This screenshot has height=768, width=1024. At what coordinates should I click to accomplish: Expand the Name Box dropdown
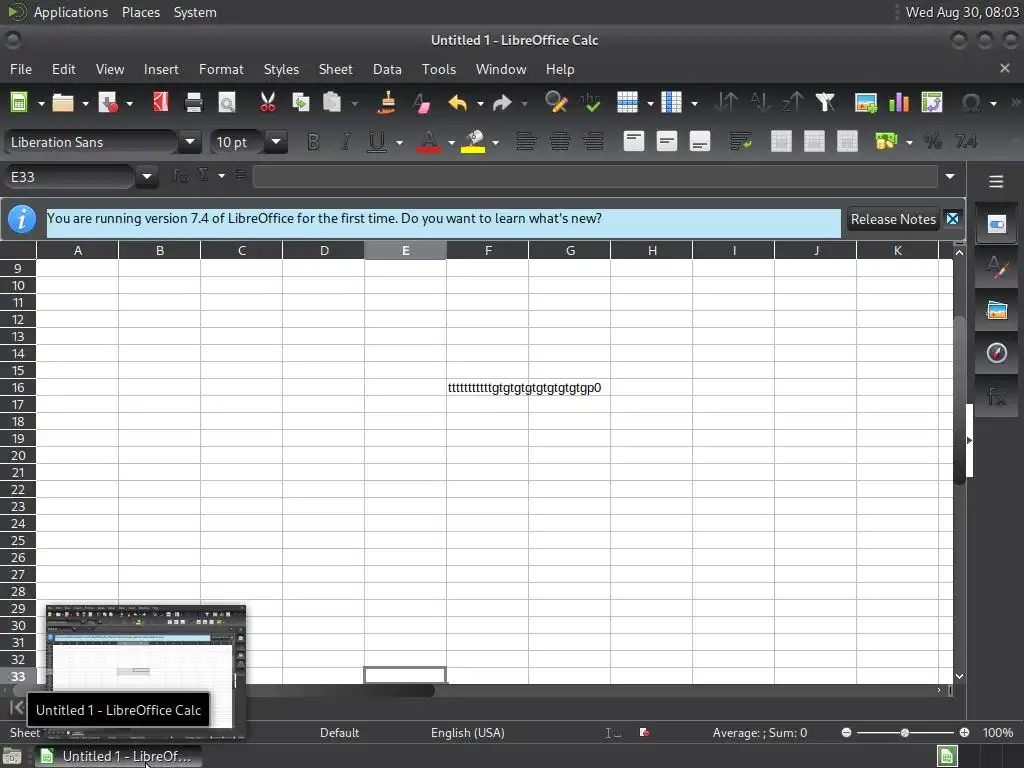pos(147,176)
